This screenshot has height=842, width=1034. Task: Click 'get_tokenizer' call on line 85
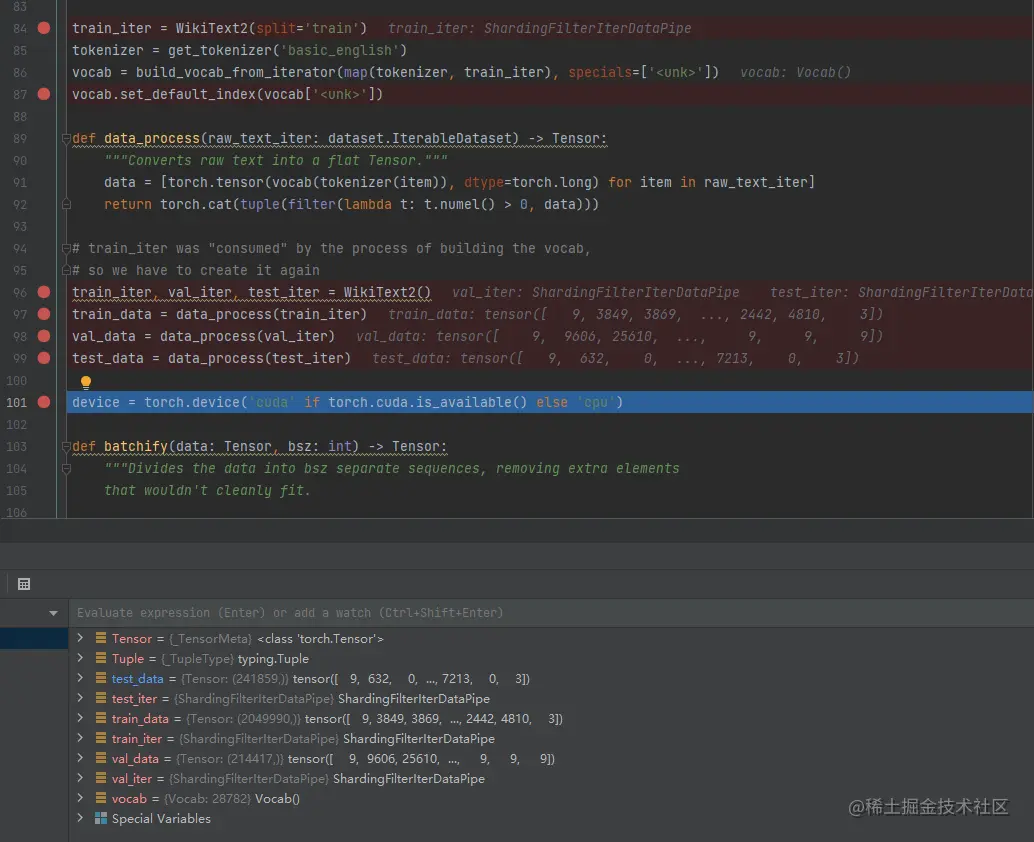(x=221, y=50)
